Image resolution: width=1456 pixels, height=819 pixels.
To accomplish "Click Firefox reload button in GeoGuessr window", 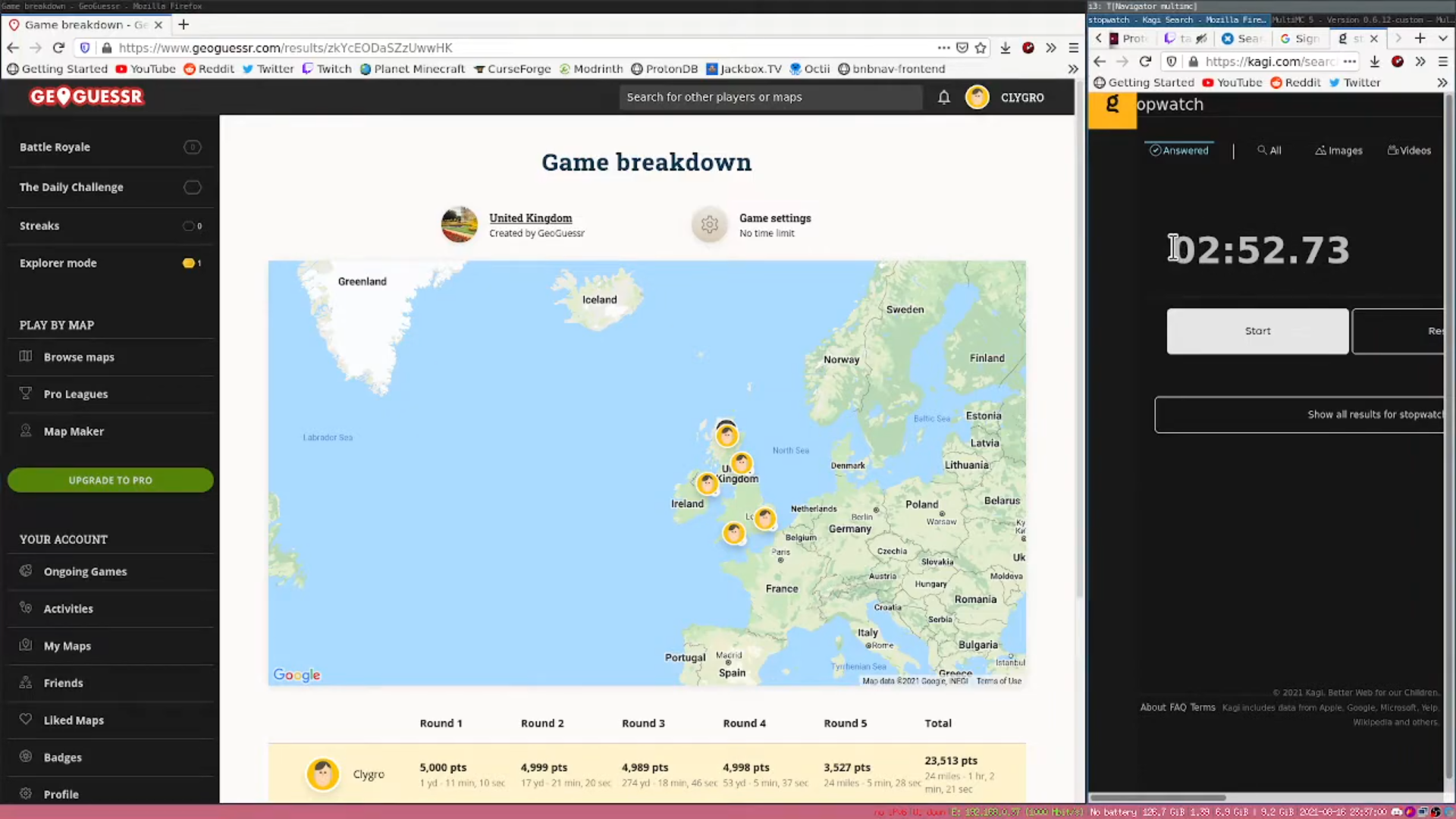I will (58, 48).
